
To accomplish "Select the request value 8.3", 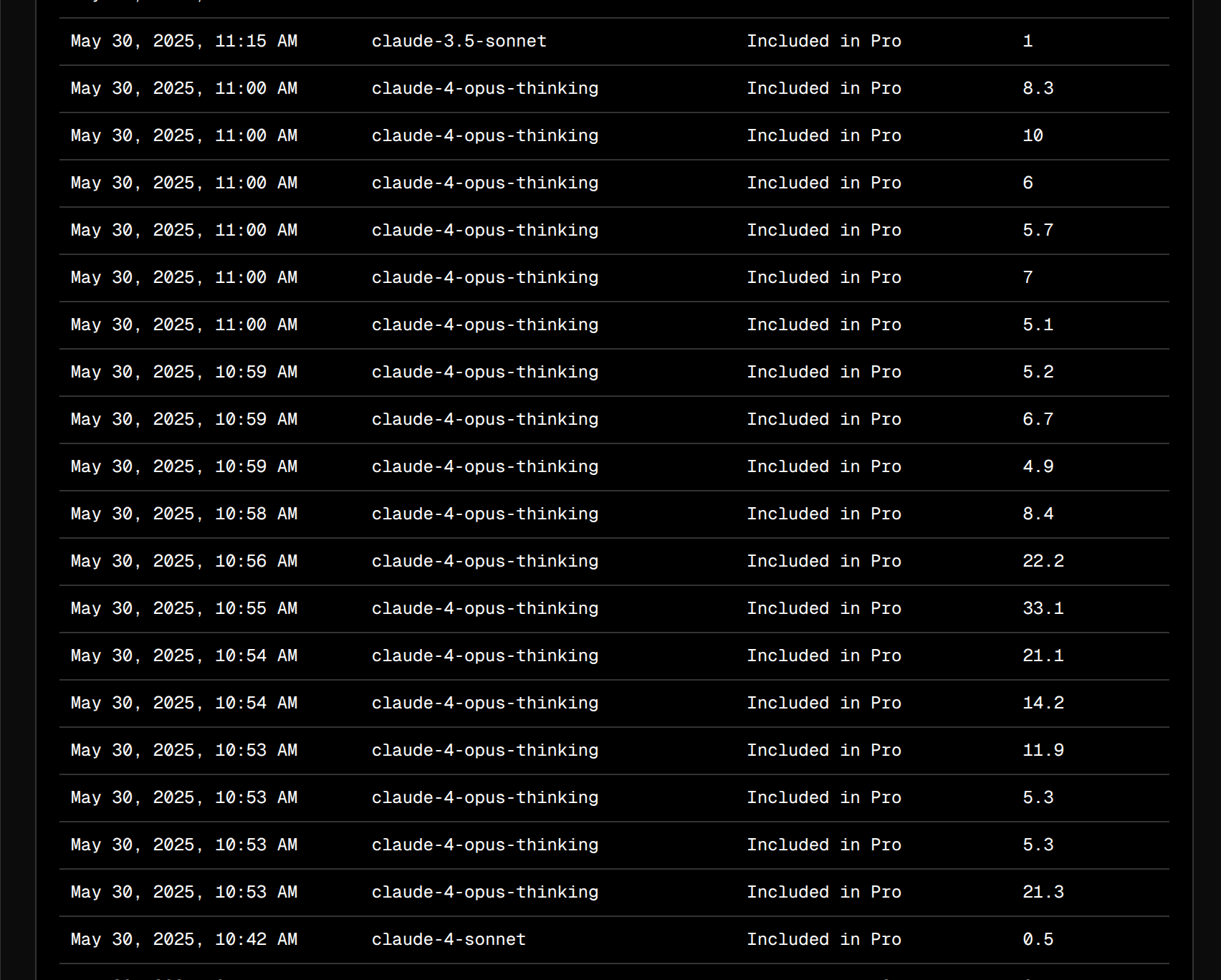I will pos(1038,89).
